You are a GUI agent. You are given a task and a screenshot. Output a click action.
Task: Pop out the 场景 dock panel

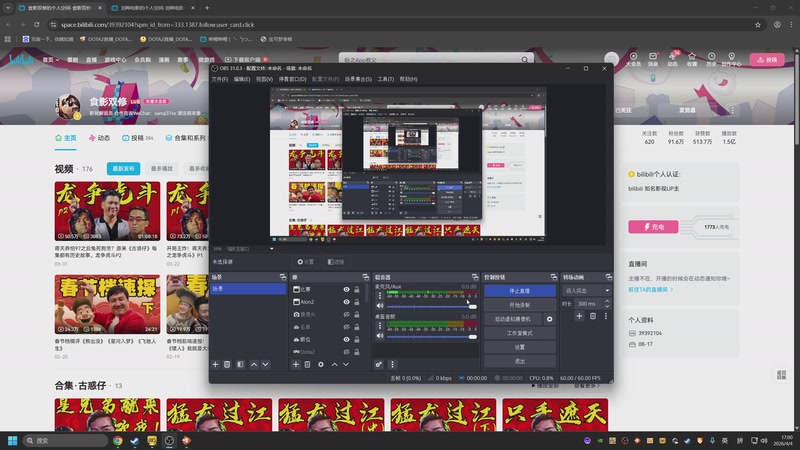pyautogui.click(x=283, y=277)
